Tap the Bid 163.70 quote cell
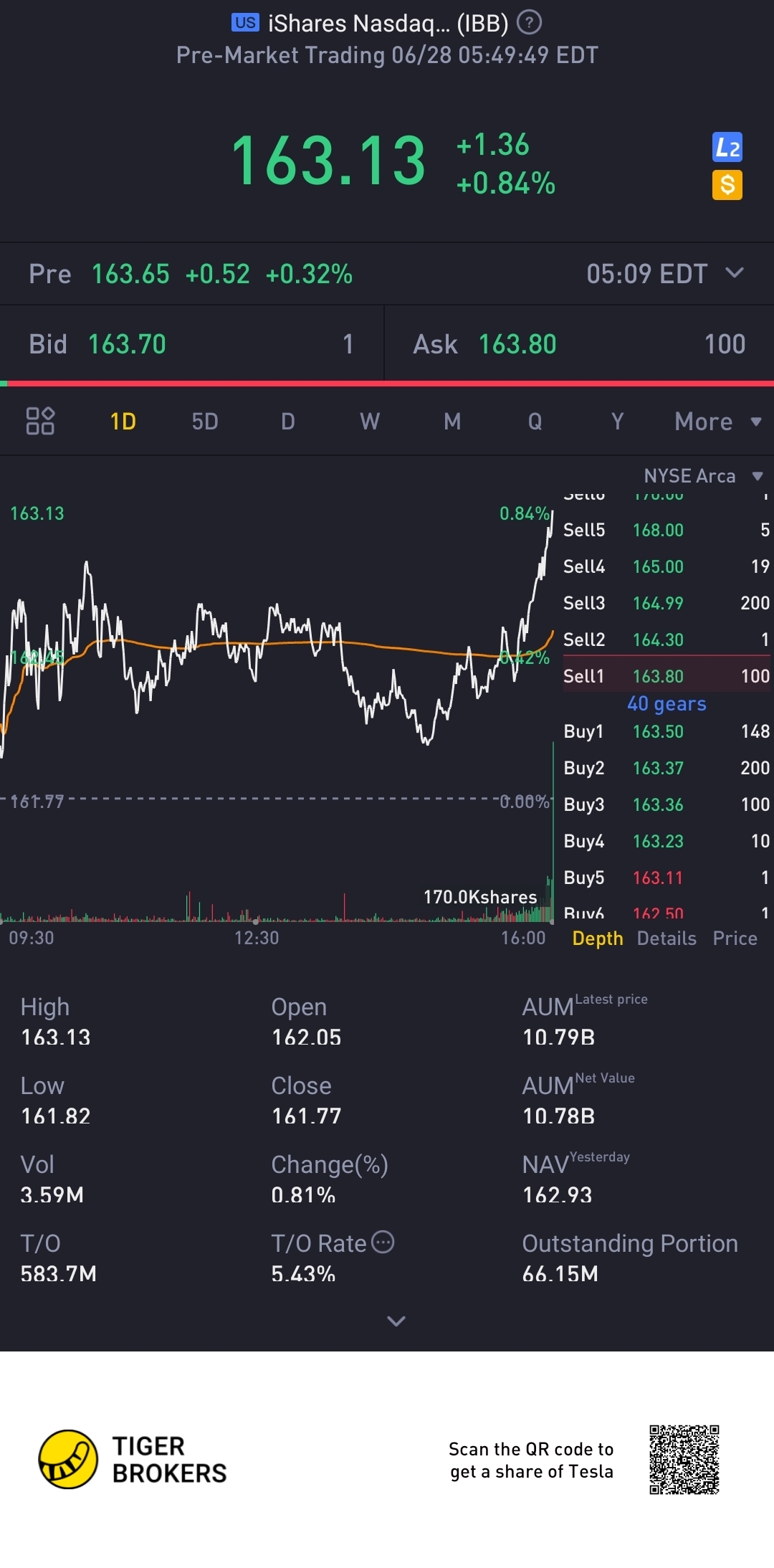 (191, 344)
